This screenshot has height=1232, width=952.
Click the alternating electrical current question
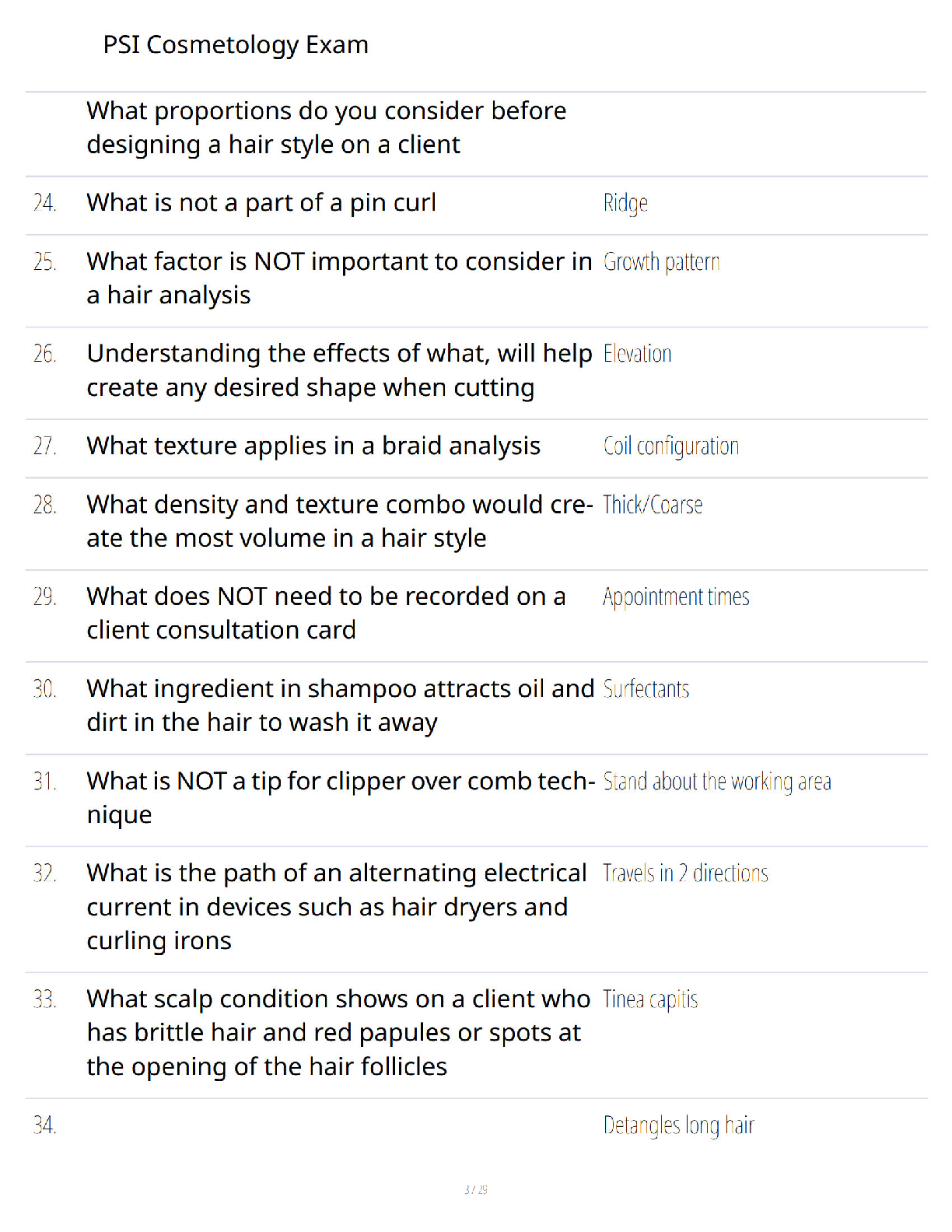pos(337,907)
